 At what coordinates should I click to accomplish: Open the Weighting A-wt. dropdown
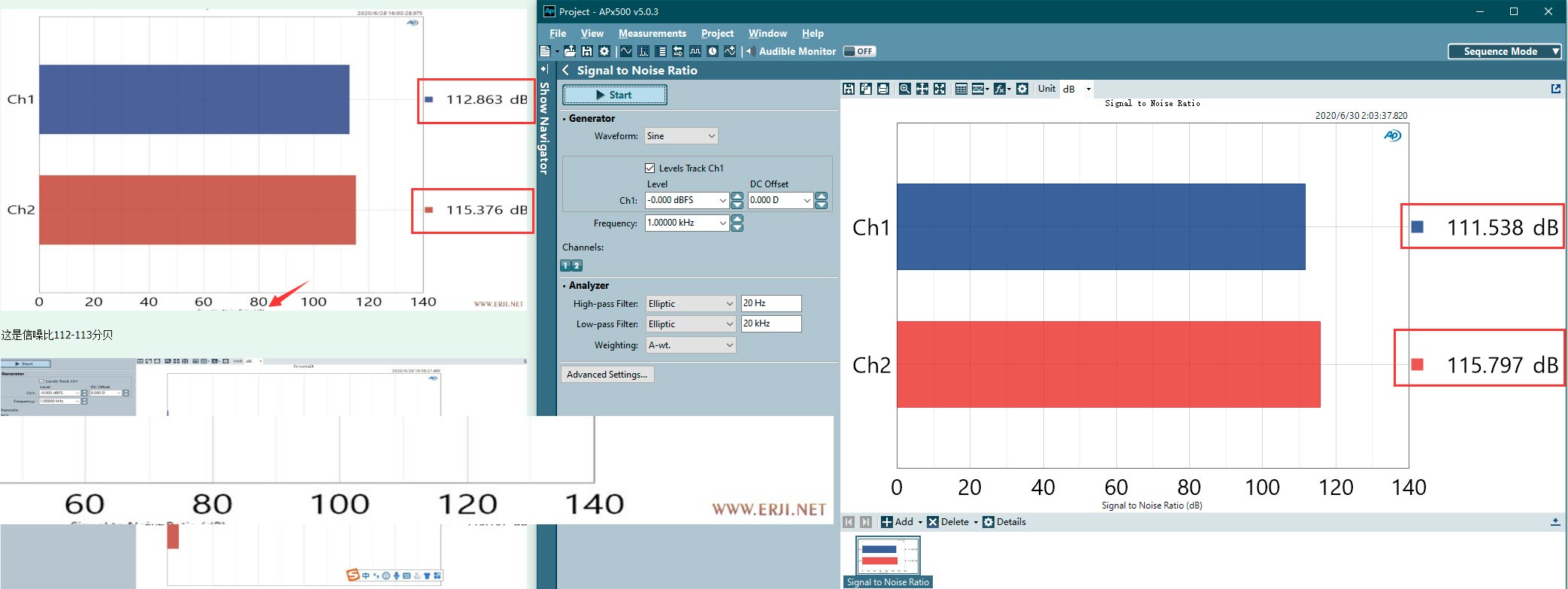[691, 345]
